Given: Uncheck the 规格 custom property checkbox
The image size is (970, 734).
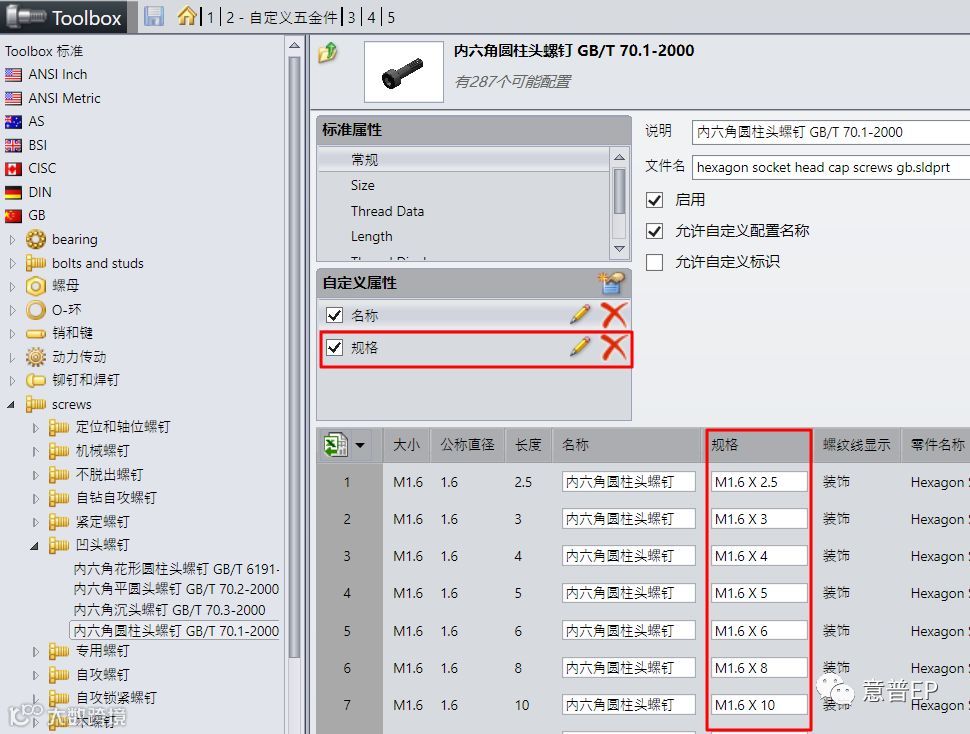Looking at the screenshot, I should pos(335,348).
